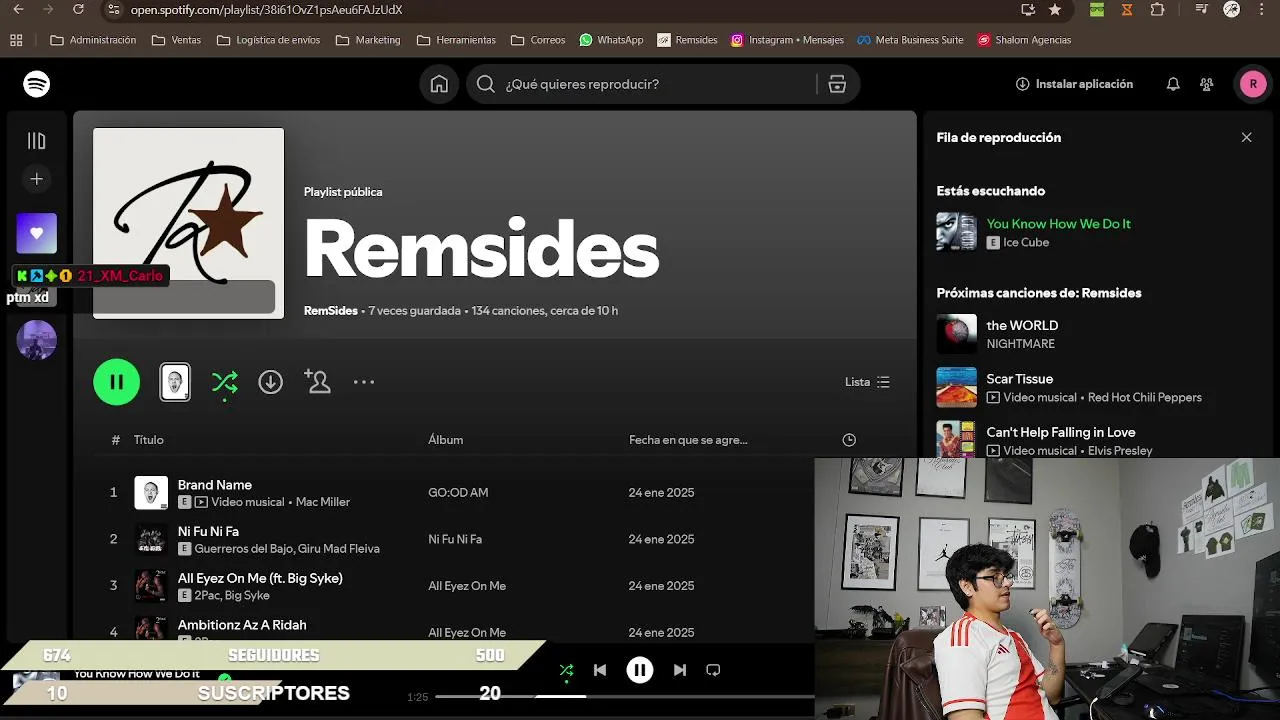Open the Chrome extensions puzzle icon
Screen dimensions: 1280x720
point(1157,10)
